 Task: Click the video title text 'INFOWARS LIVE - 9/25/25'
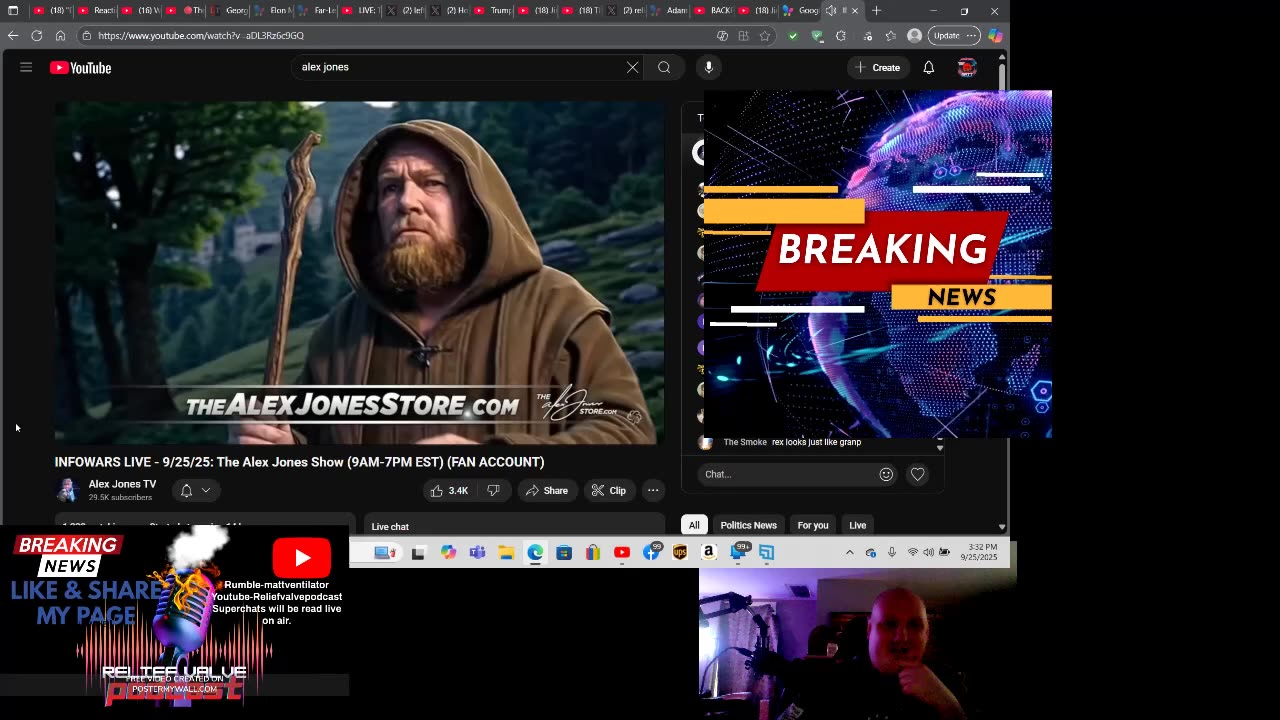(299, 462)
